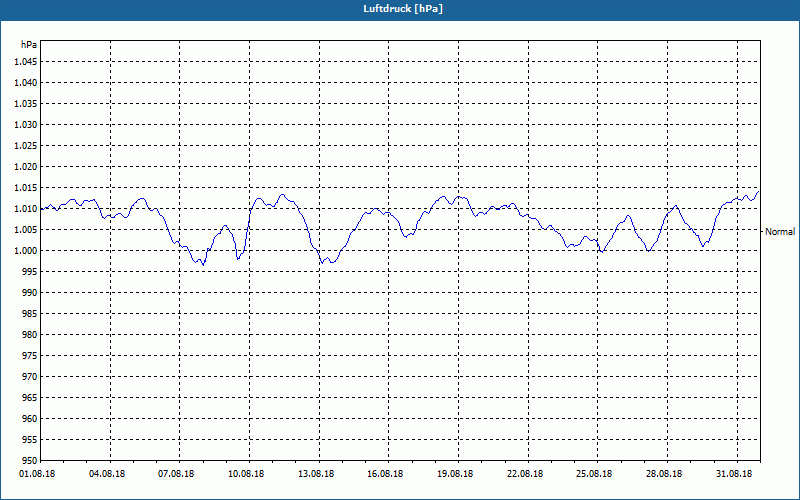Click the 28.08.18 date label
This screenshot has height=500, width=800.
coord(664,473)
